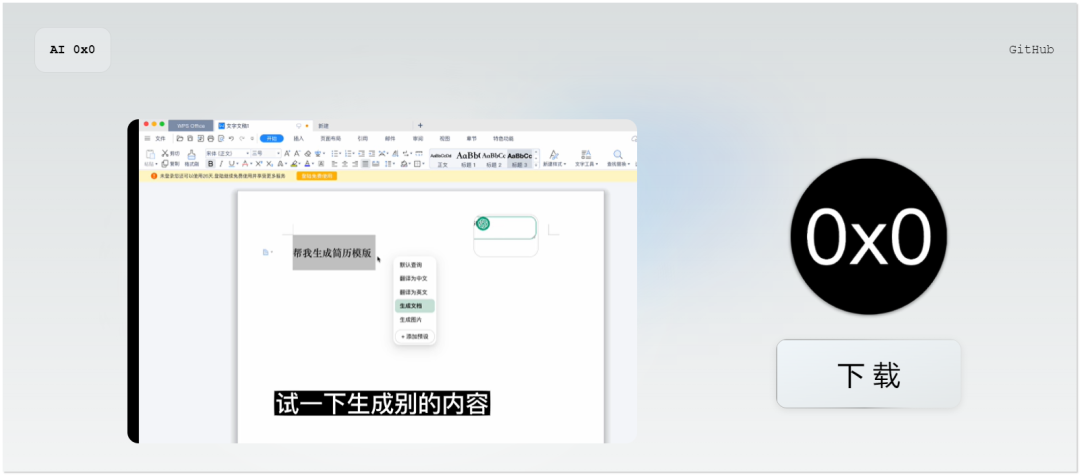
Task: Click the numbered list icon
Action: click(x=348, y=154)
